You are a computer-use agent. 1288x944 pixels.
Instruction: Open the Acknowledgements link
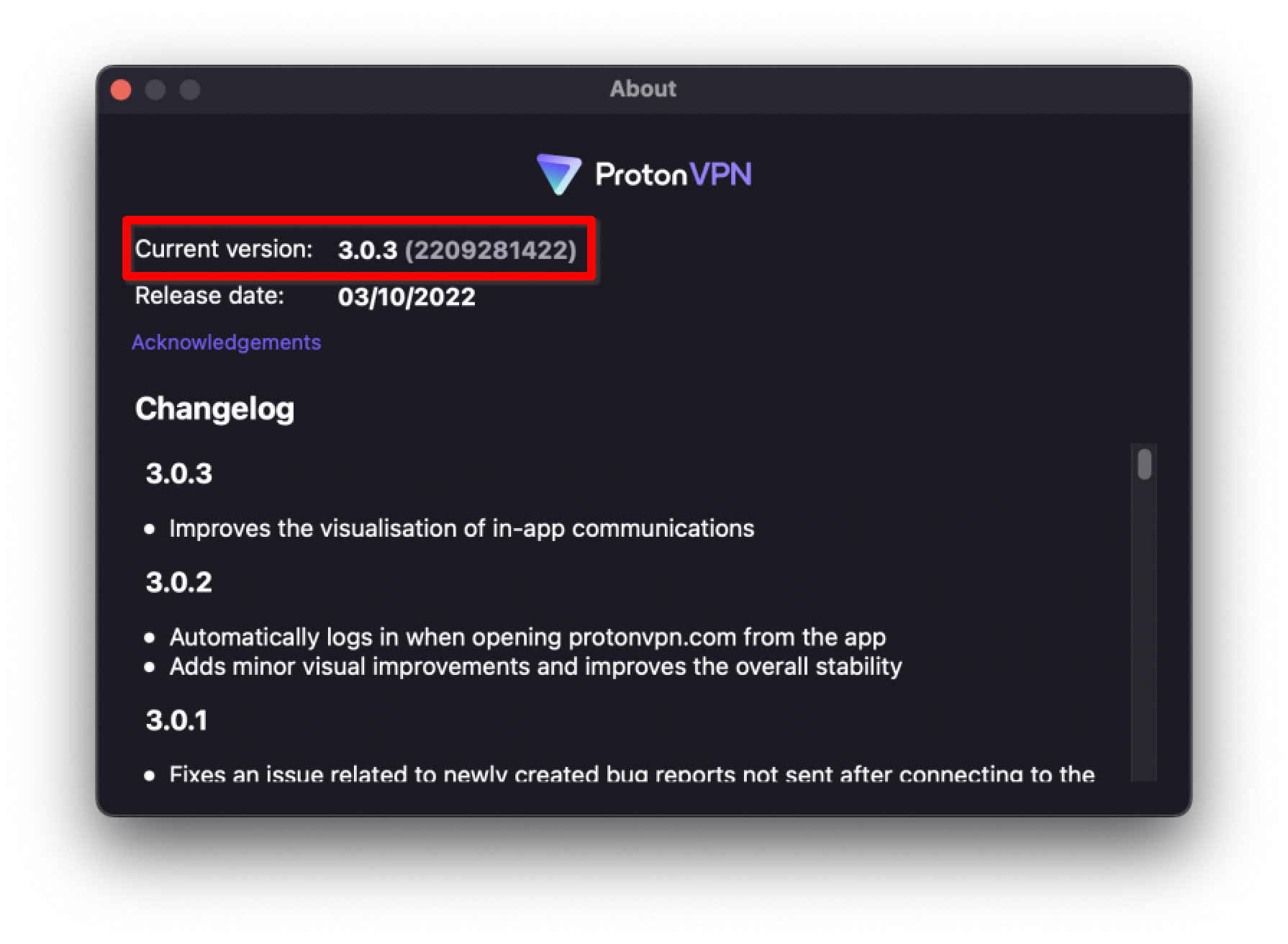226,342
